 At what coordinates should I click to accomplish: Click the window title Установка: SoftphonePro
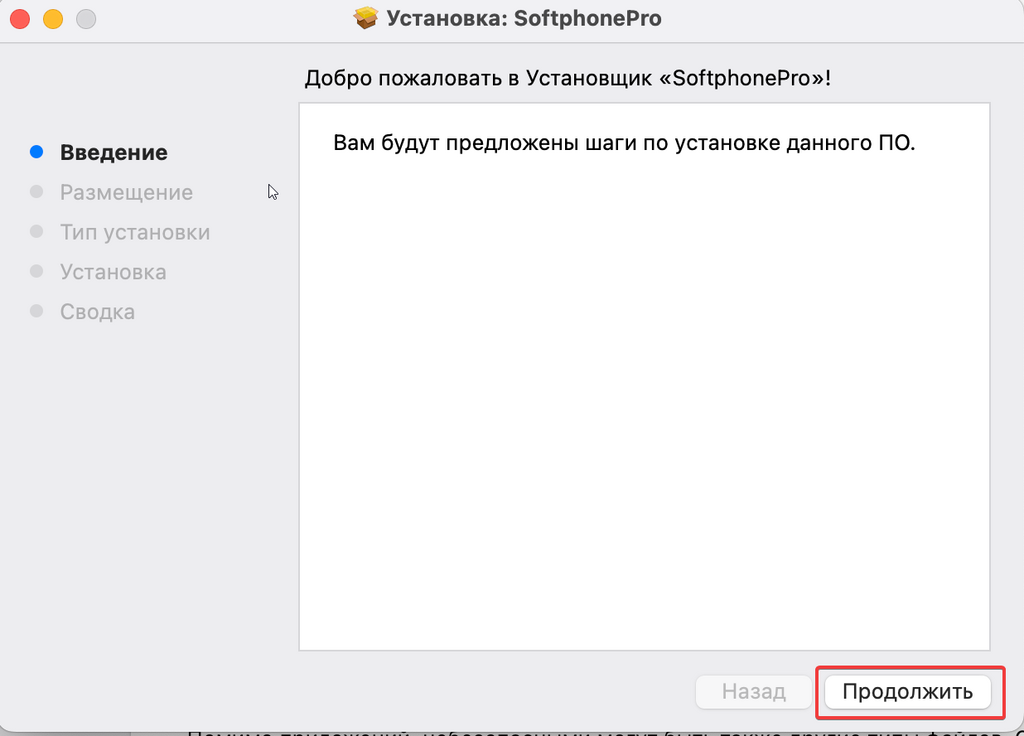pos(523,19)
